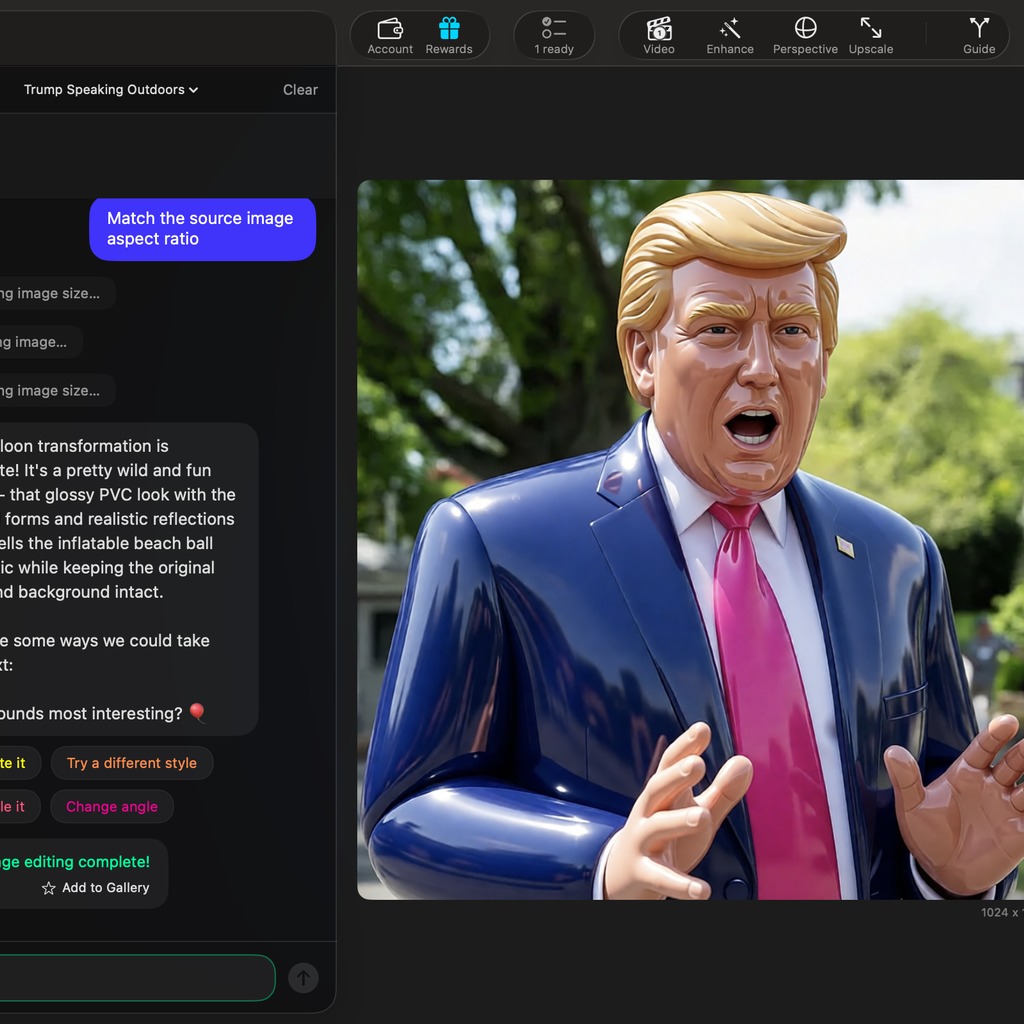Click the star icon beside Add to Gallery
This screenshot has height=1024, width=1024.
coord(48,888)
